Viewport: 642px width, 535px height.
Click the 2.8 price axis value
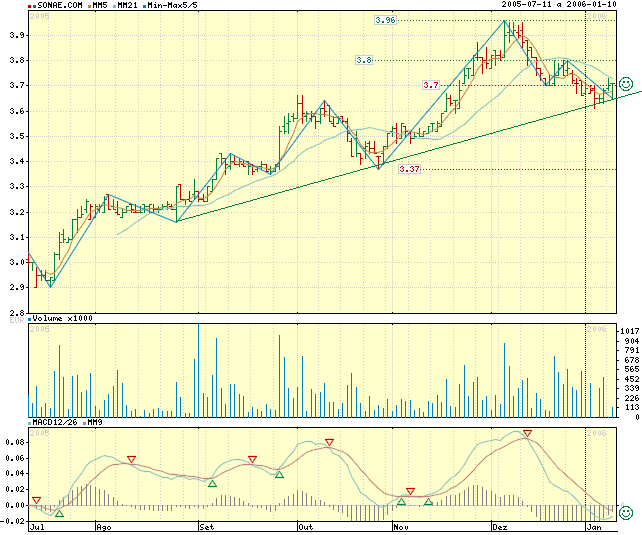tap(17, 313)
